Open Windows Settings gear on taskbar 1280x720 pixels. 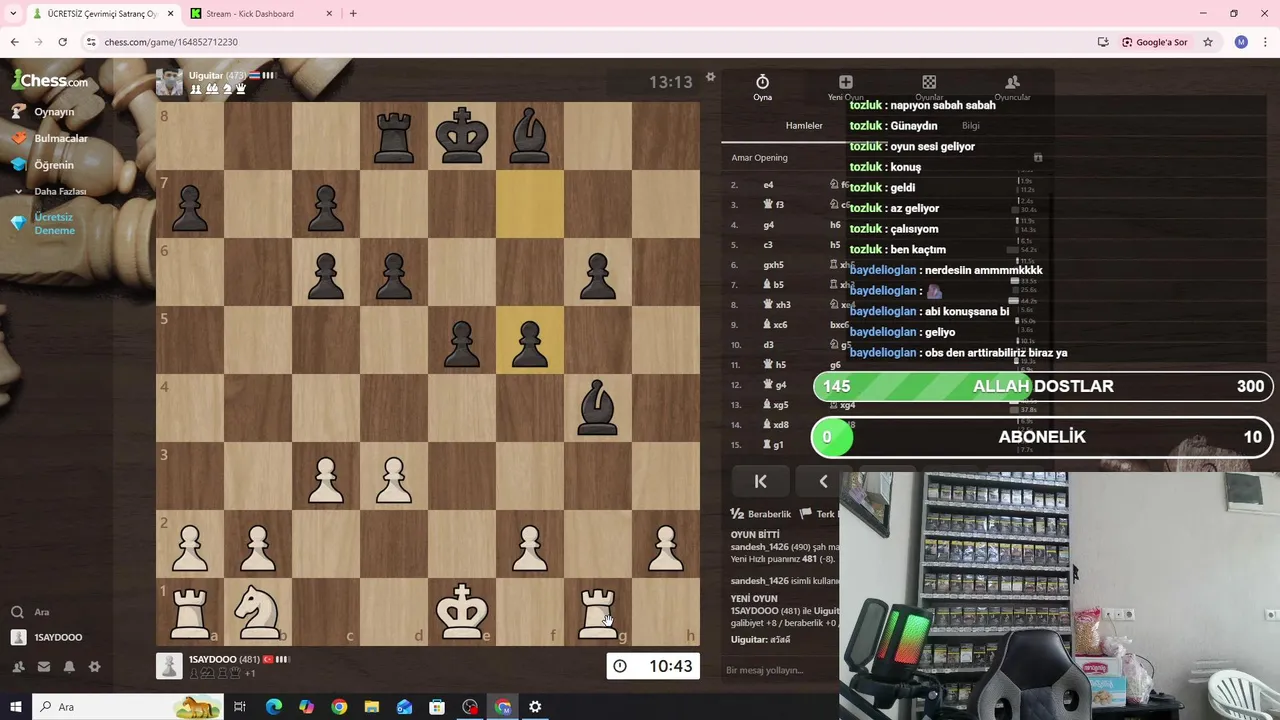tap(535, 707)
